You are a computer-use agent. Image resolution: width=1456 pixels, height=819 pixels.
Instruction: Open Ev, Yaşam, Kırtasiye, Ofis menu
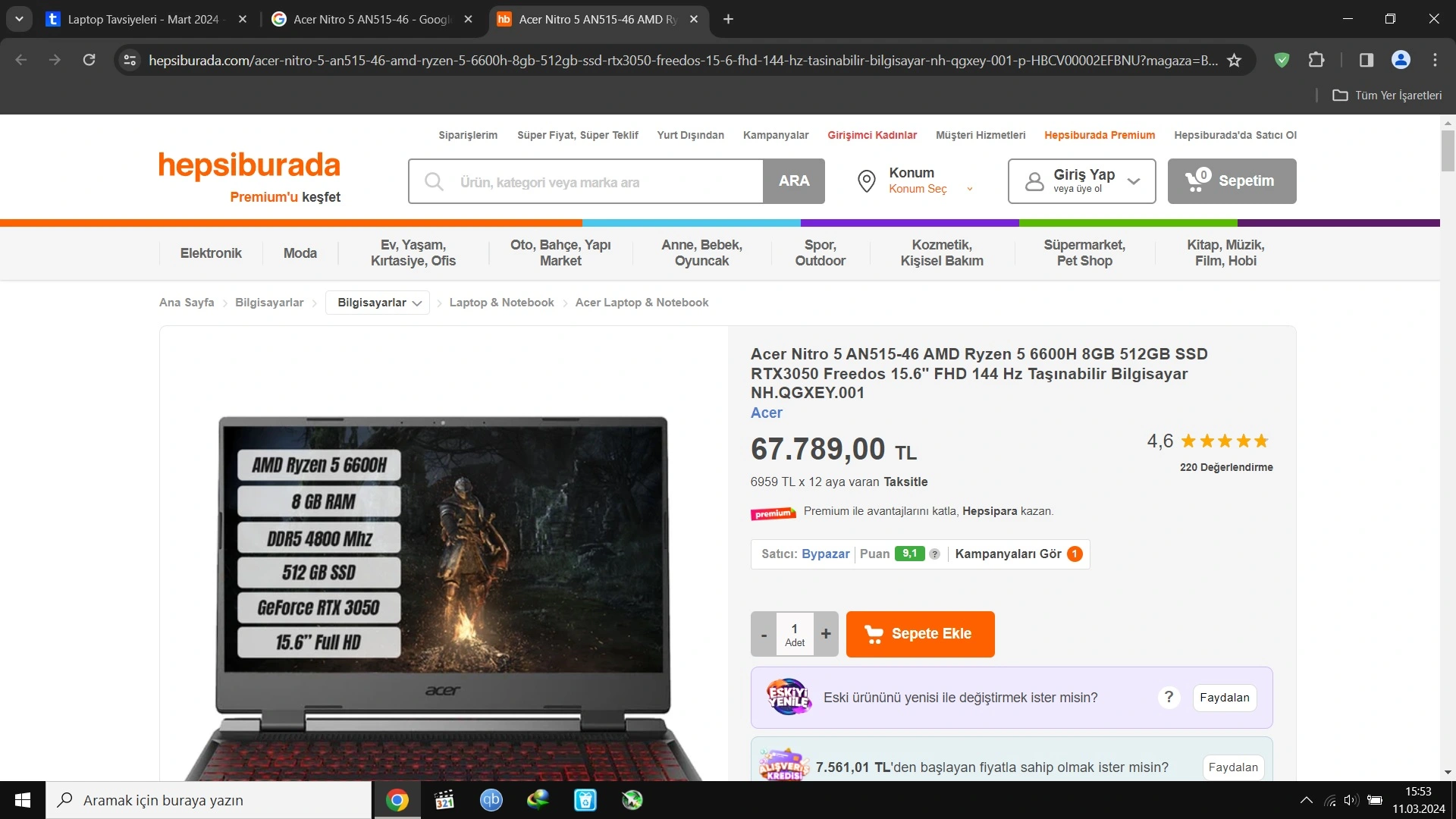click(x=413, y=253)
